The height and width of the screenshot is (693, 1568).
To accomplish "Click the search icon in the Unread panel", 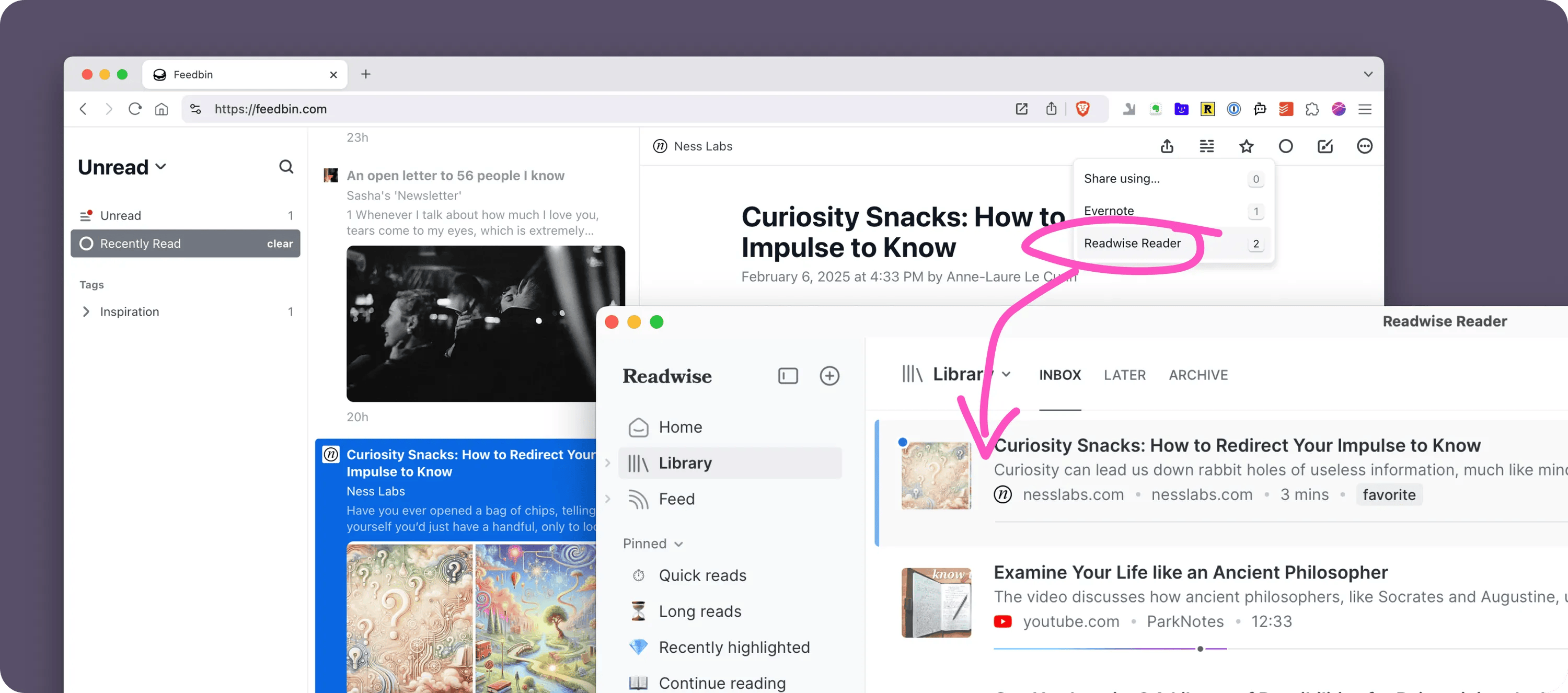I will click(286, 167).
